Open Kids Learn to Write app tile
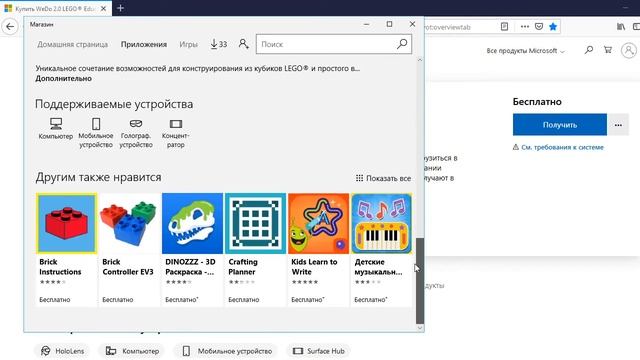Screen dimensions: 640x360 (318, 249)
